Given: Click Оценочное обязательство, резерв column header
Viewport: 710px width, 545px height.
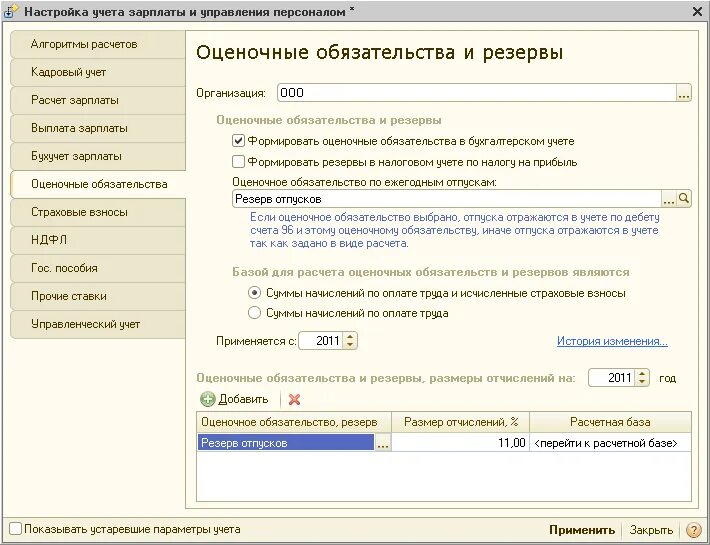Looking at the screenshot, I should point(294,422).
